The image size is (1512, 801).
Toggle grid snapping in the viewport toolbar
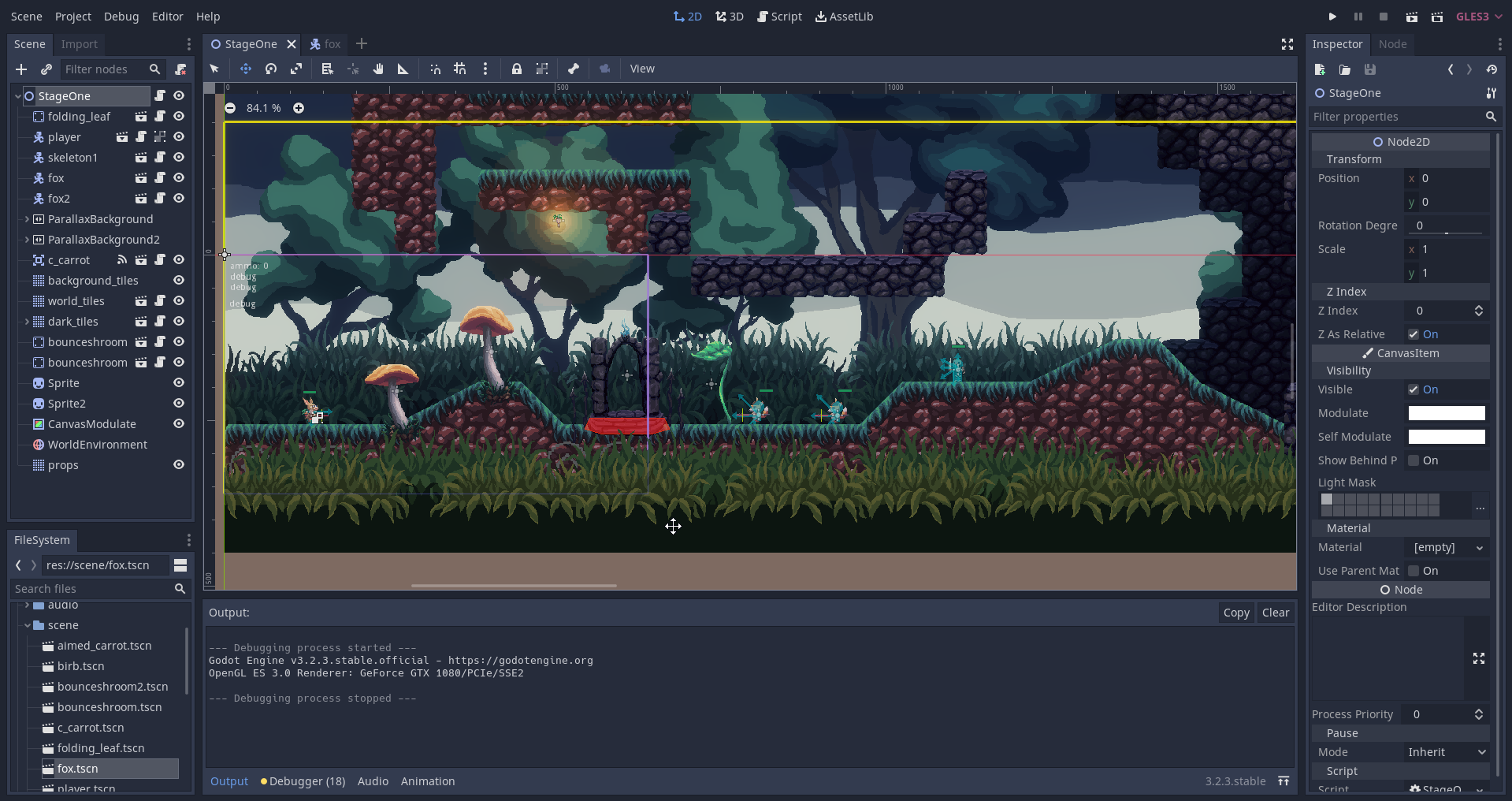click(460, 69)
